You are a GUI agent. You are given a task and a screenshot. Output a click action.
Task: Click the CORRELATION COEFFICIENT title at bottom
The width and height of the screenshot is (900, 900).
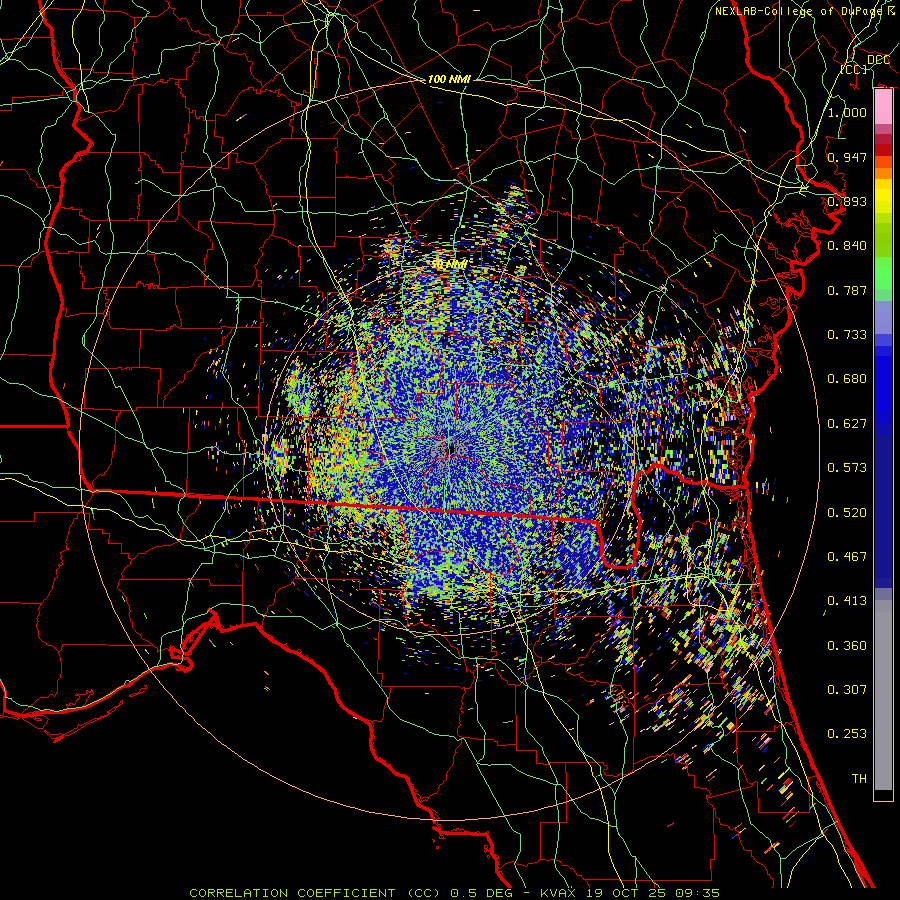292,893
